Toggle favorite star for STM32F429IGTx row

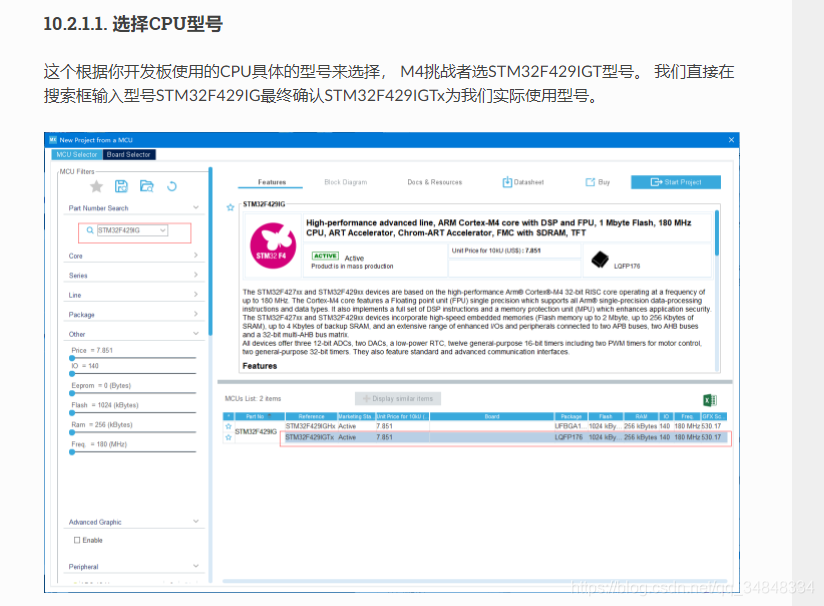click(229, 437)
